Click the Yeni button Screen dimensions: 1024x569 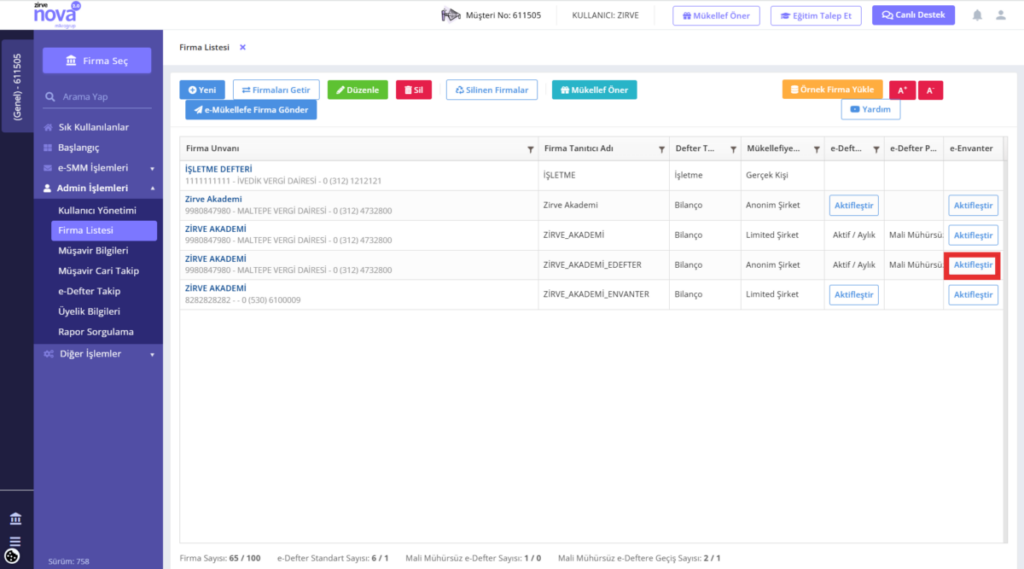click(x=202, y=90)
